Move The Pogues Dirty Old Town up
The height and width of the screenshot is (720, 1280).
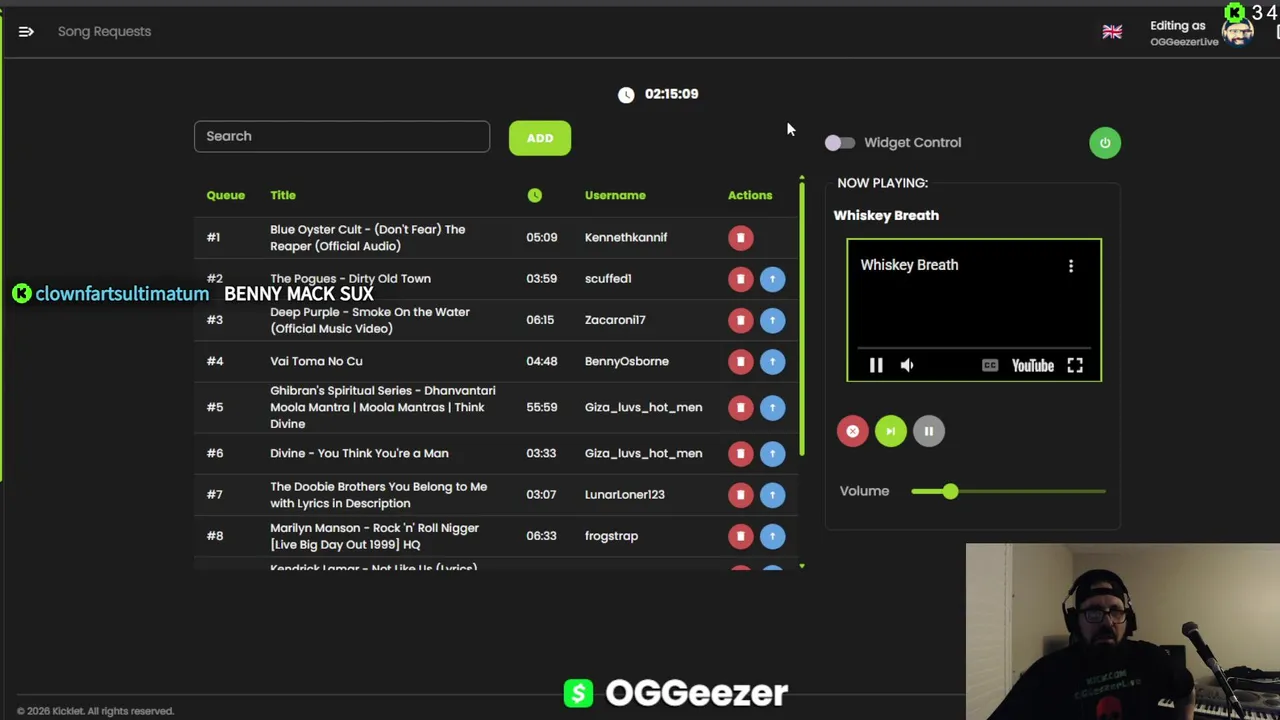click(772, 279)
